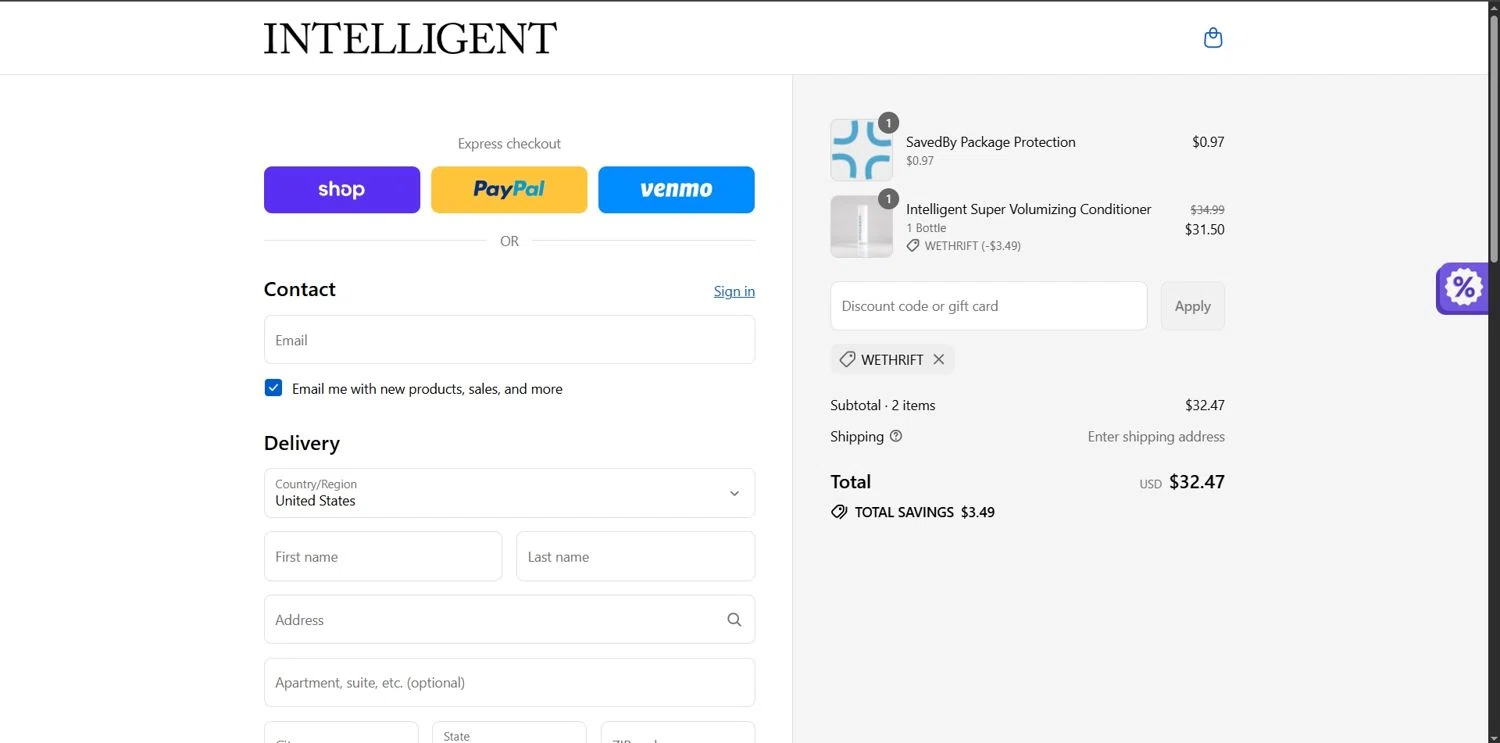Click the Express checkout heading

509,143
